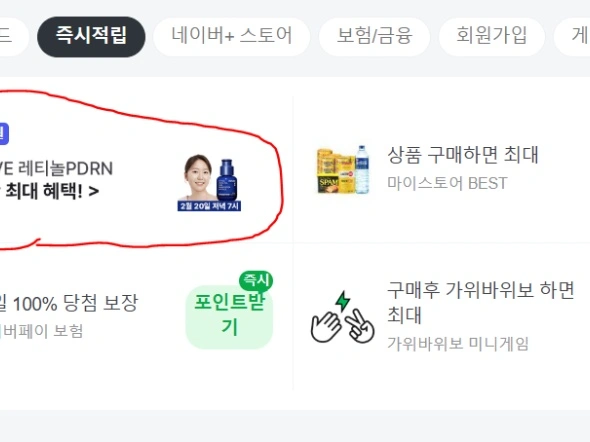Switch to the 네이버+ 스토어 tab

tap(231, 36)
